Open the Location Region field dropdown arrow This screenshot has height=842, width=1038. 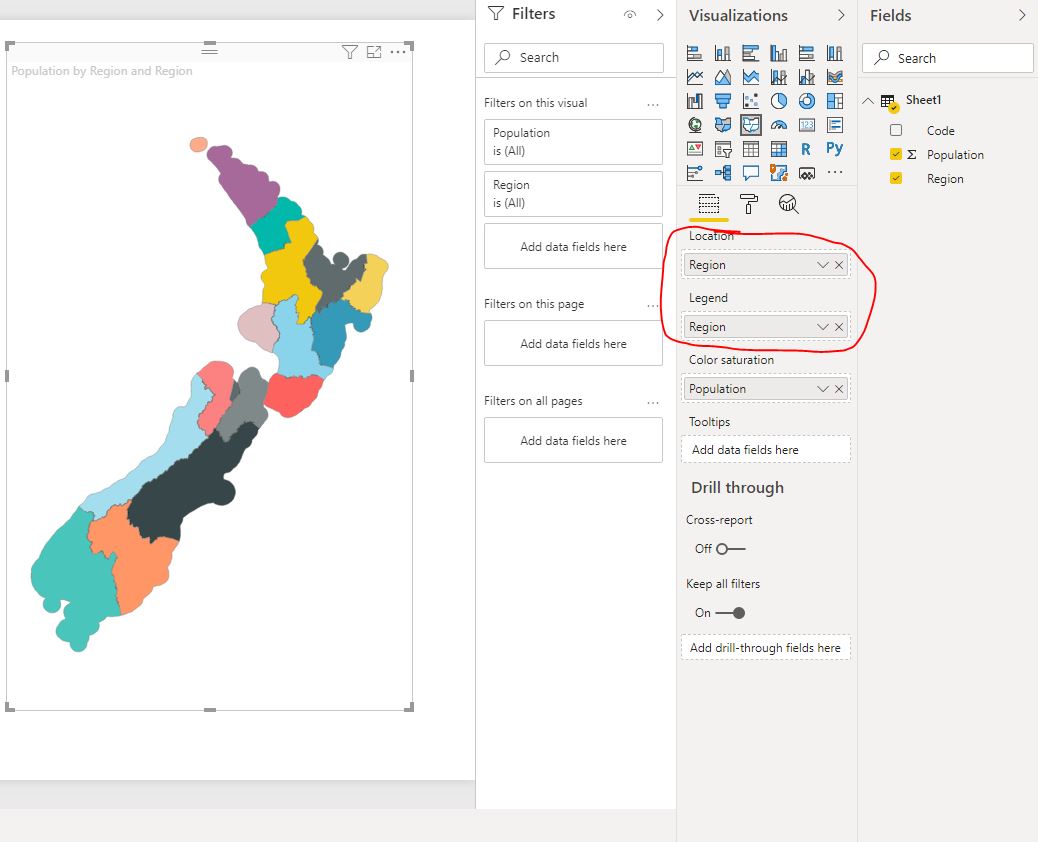(823, 265)
